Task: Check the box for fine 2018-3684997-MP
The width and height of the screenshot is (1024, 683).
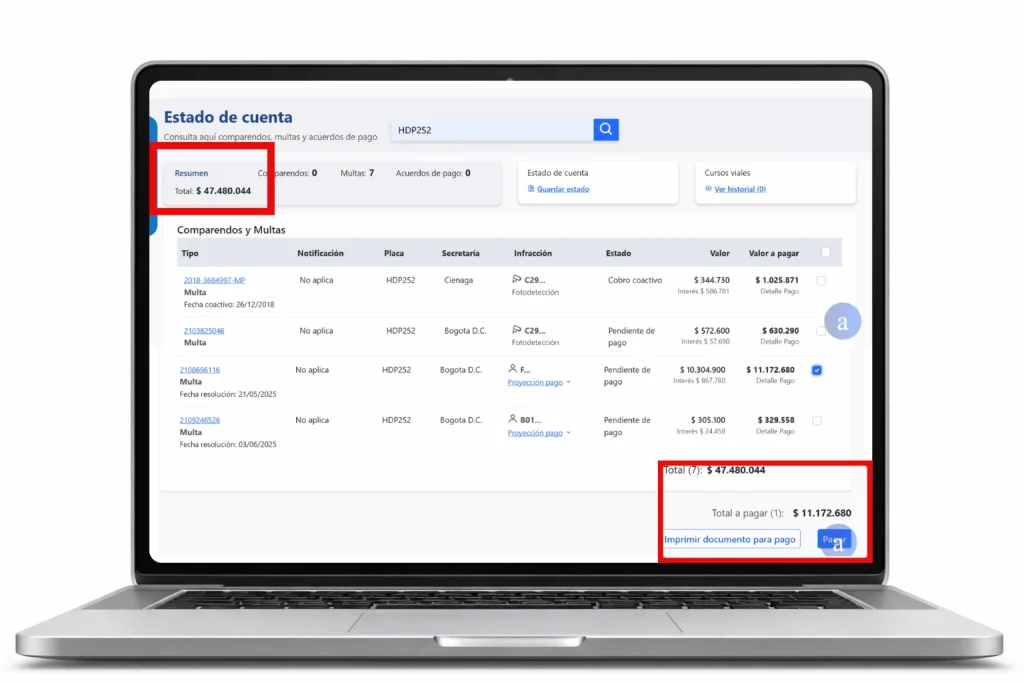Action: [821, 280]
